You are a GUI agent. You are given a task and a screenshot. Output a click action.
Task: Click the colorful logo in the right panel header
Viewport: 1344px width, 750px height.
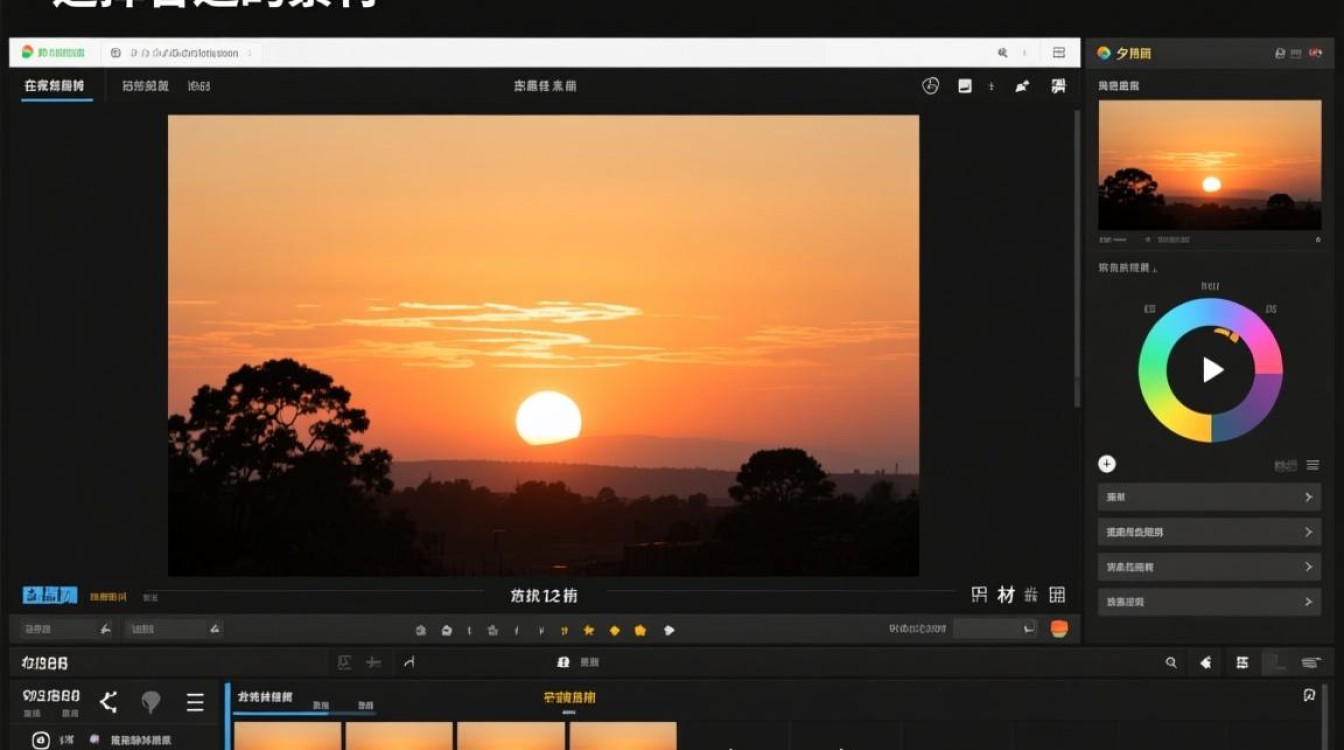click(x=1104, y=53)
